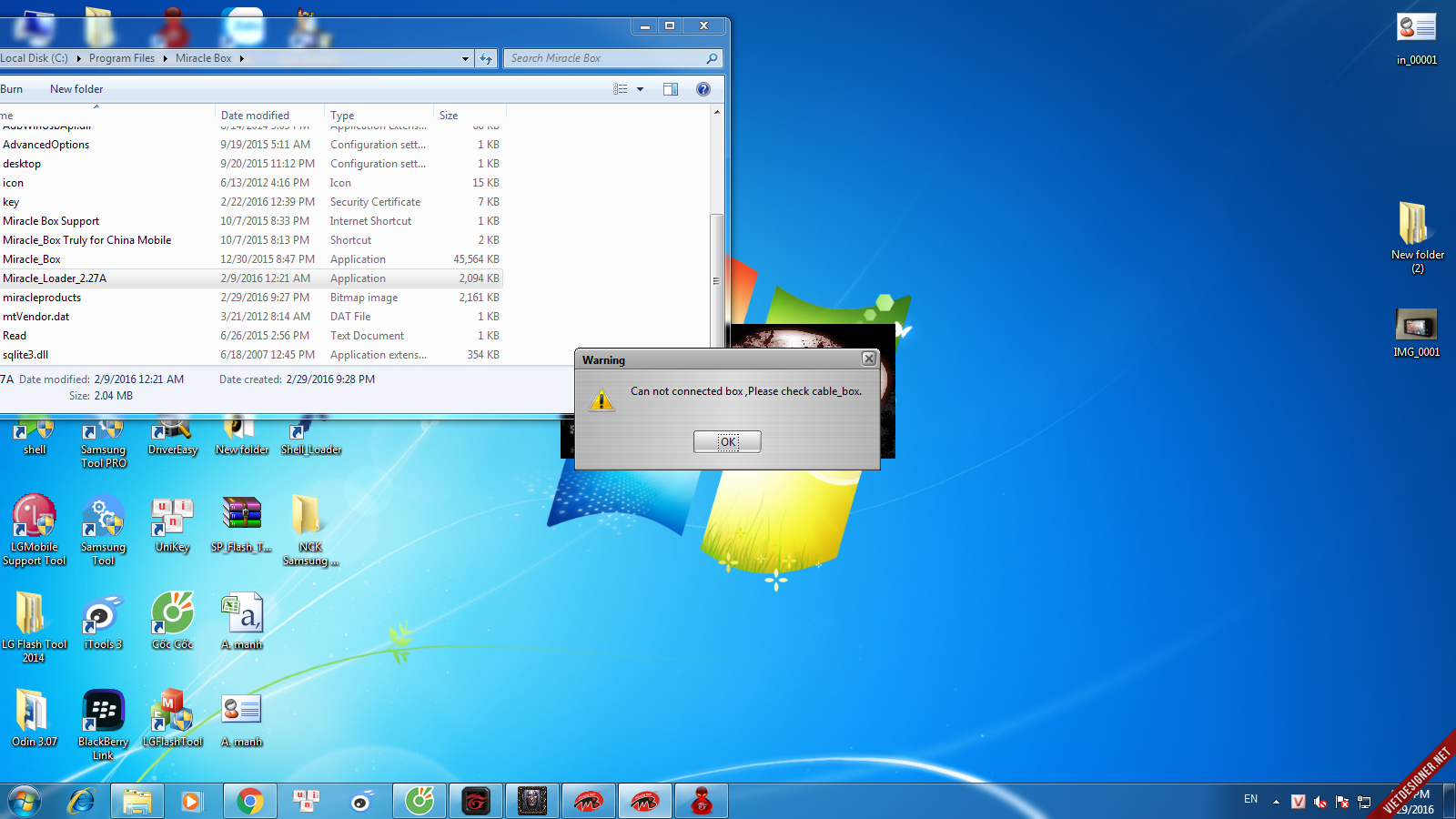Open Cốc Cốc taskbar icon
This screenshot has height=819, width=1456.
[x=420, y=802]
